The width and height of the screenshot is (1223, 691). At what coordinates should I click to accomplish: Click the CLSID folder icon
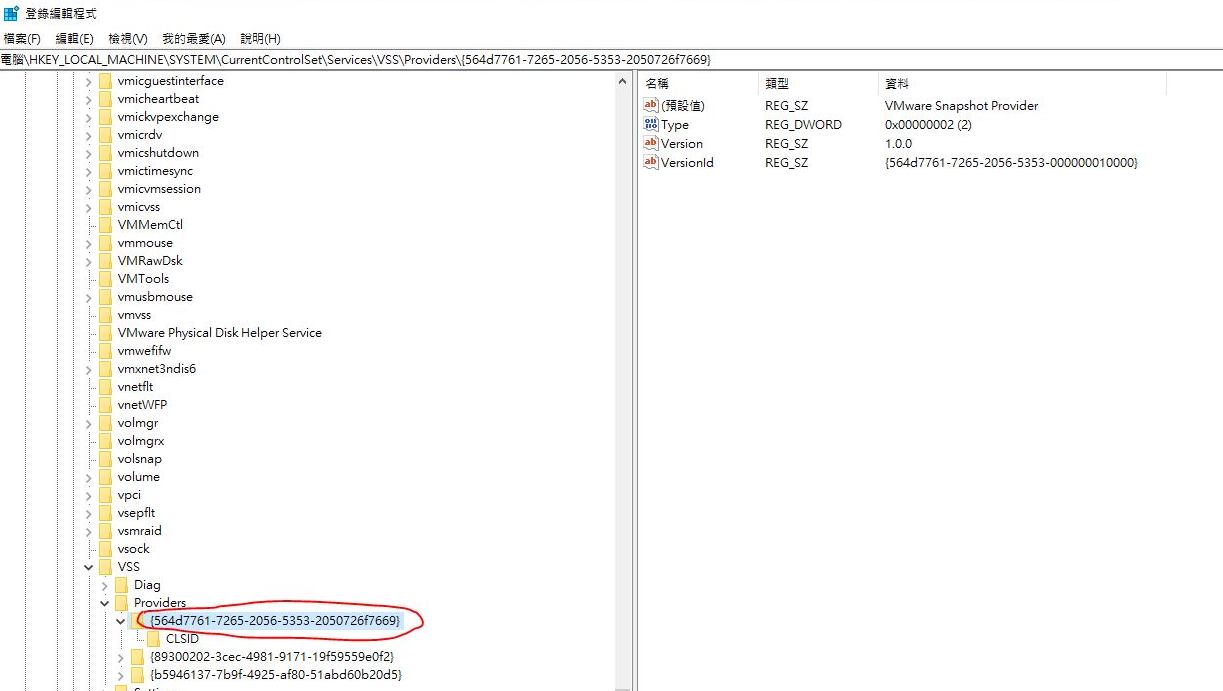[155, 638]
